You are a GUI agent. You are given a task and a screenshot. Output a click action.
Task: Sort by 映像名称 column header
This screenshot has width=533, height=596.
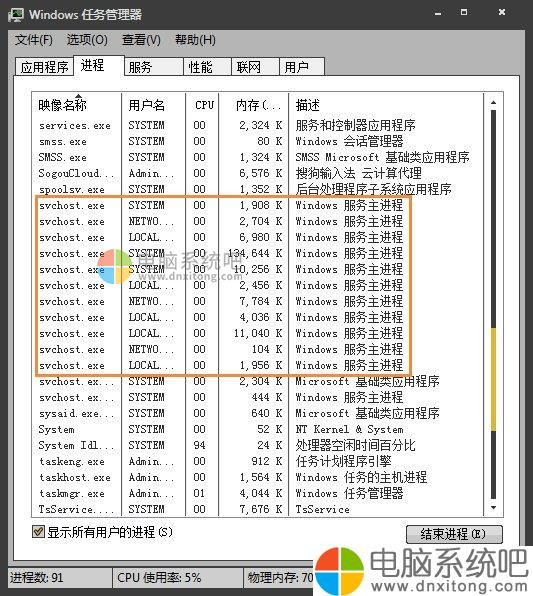pyautogui.click(x=76, y=105)
